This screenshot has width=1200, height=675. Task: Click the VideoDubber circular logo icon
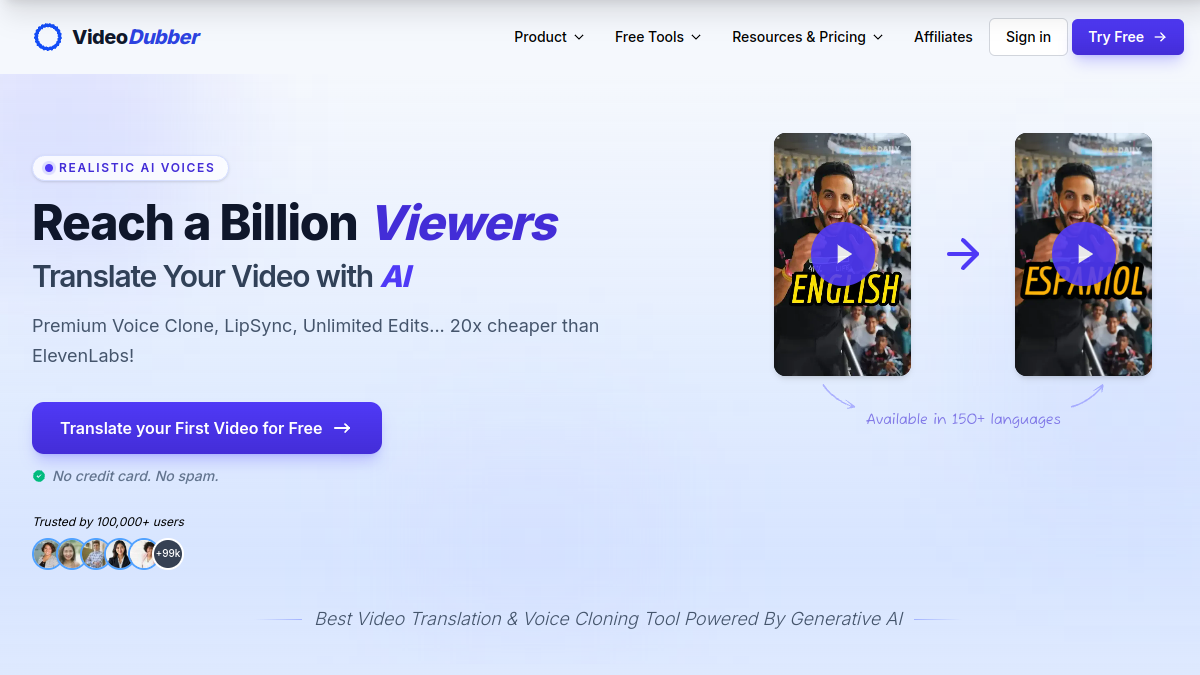[48, 37]
